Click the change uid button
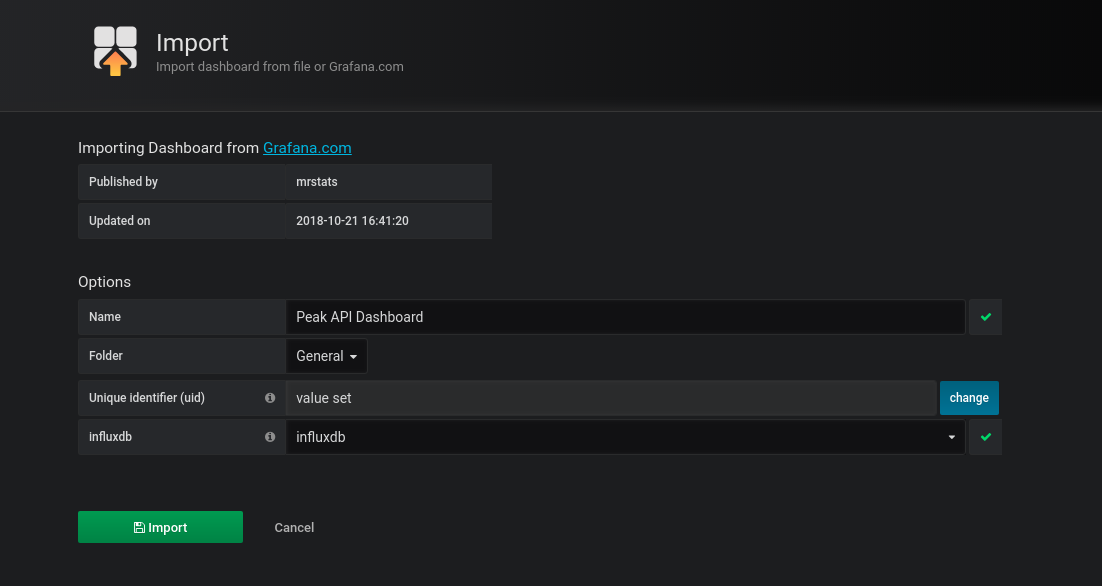Screen dimensions: 1102x586 click(969, 398)
